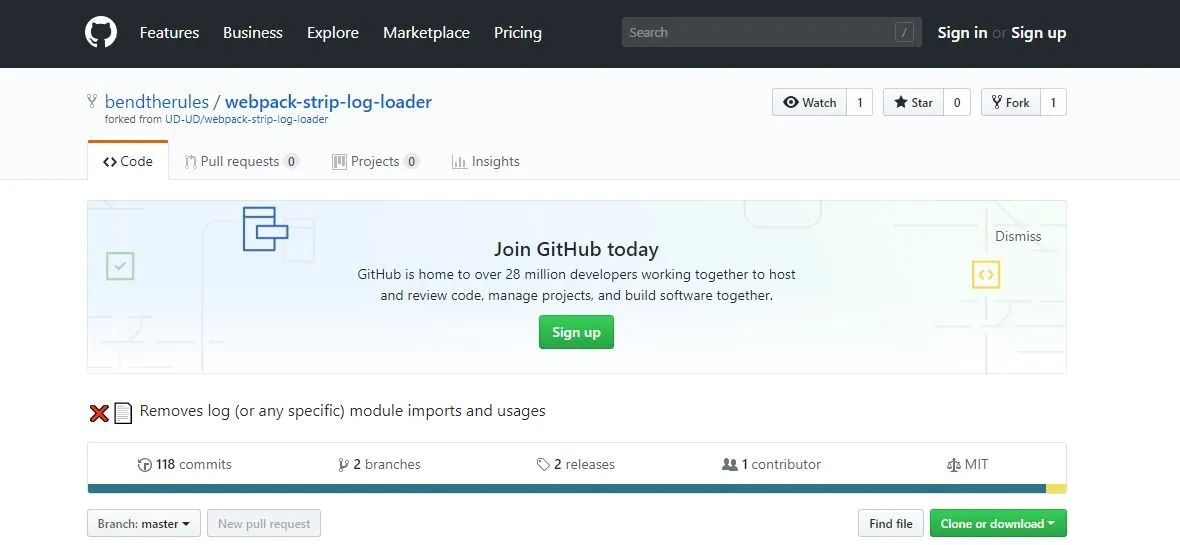Click the fork icon in Fork button
Screen dimensions: 1180x545
click(996, 102)
